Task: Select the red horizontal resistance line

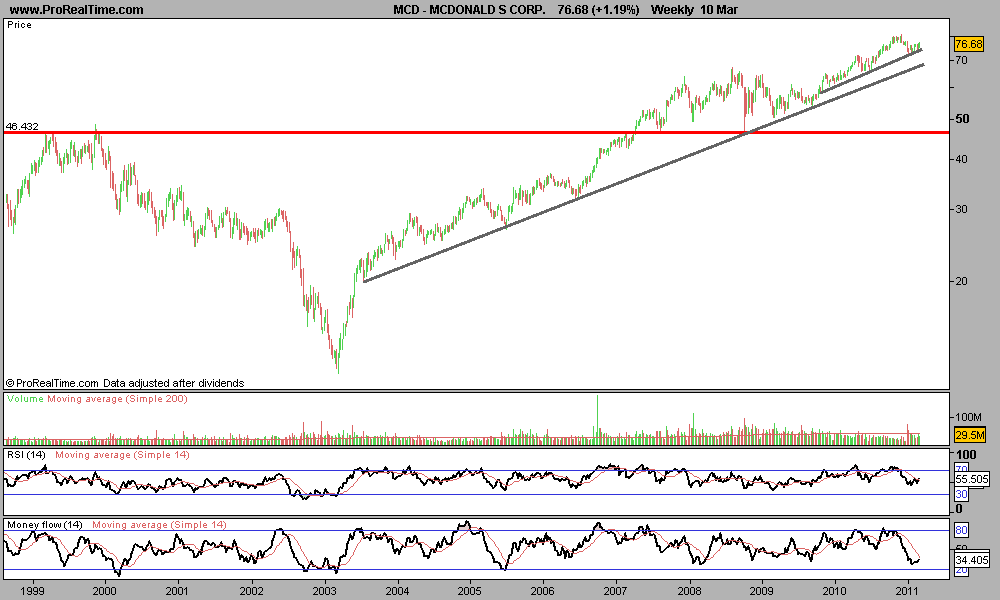Action: [x=476, y=133]
